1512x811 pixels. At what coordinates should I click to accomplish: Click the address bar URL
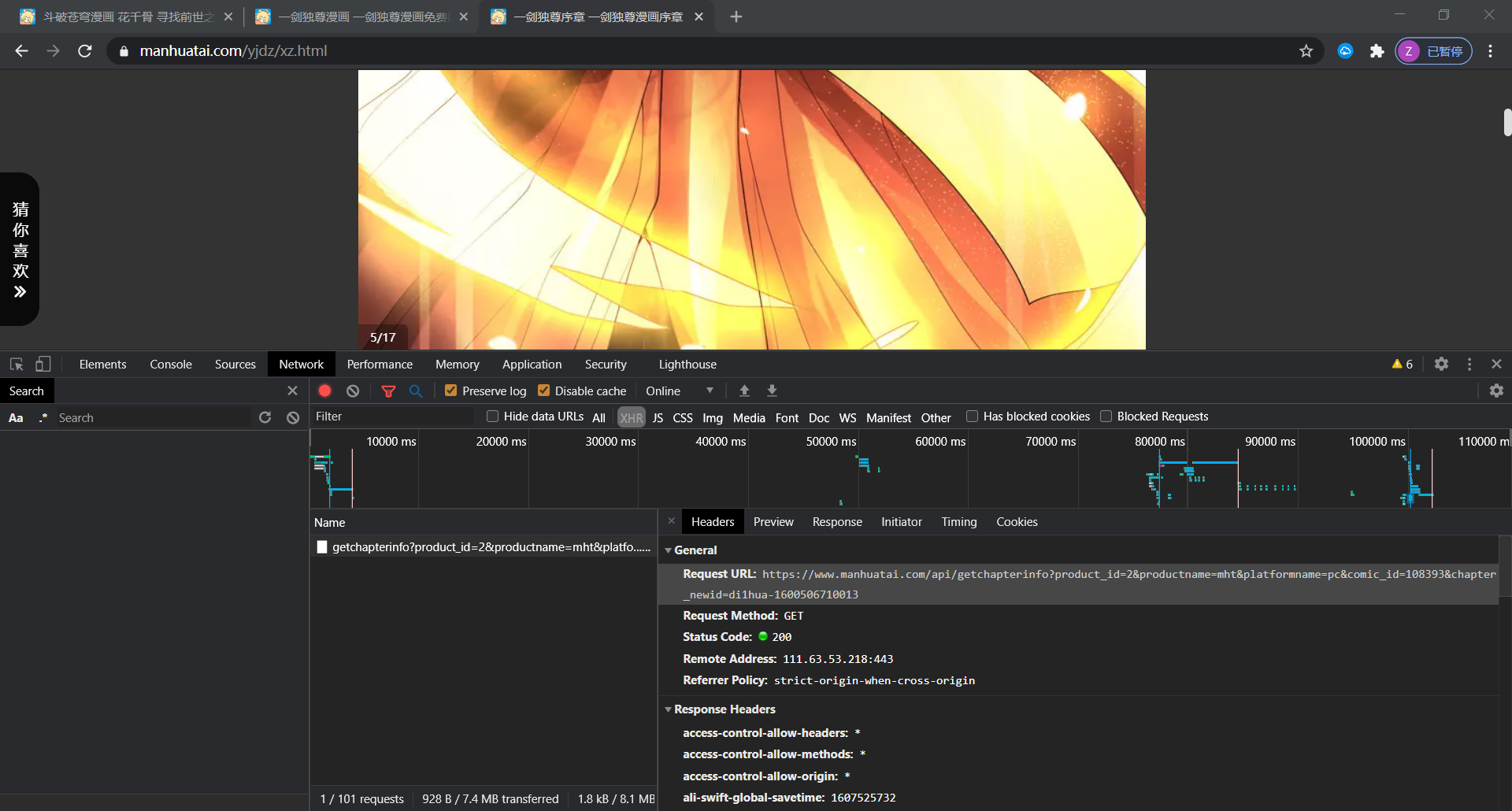[233, 51]
